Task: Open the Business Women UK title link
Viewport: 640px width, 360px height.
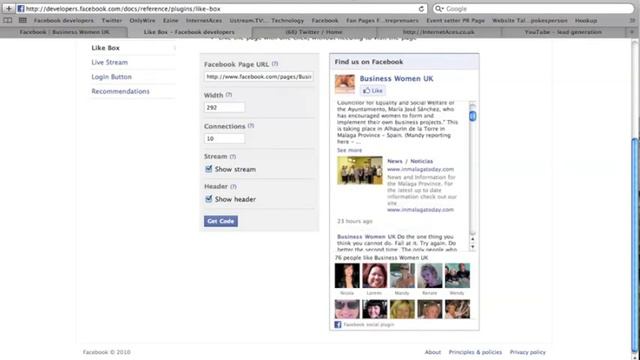Action: click(396, 78)
